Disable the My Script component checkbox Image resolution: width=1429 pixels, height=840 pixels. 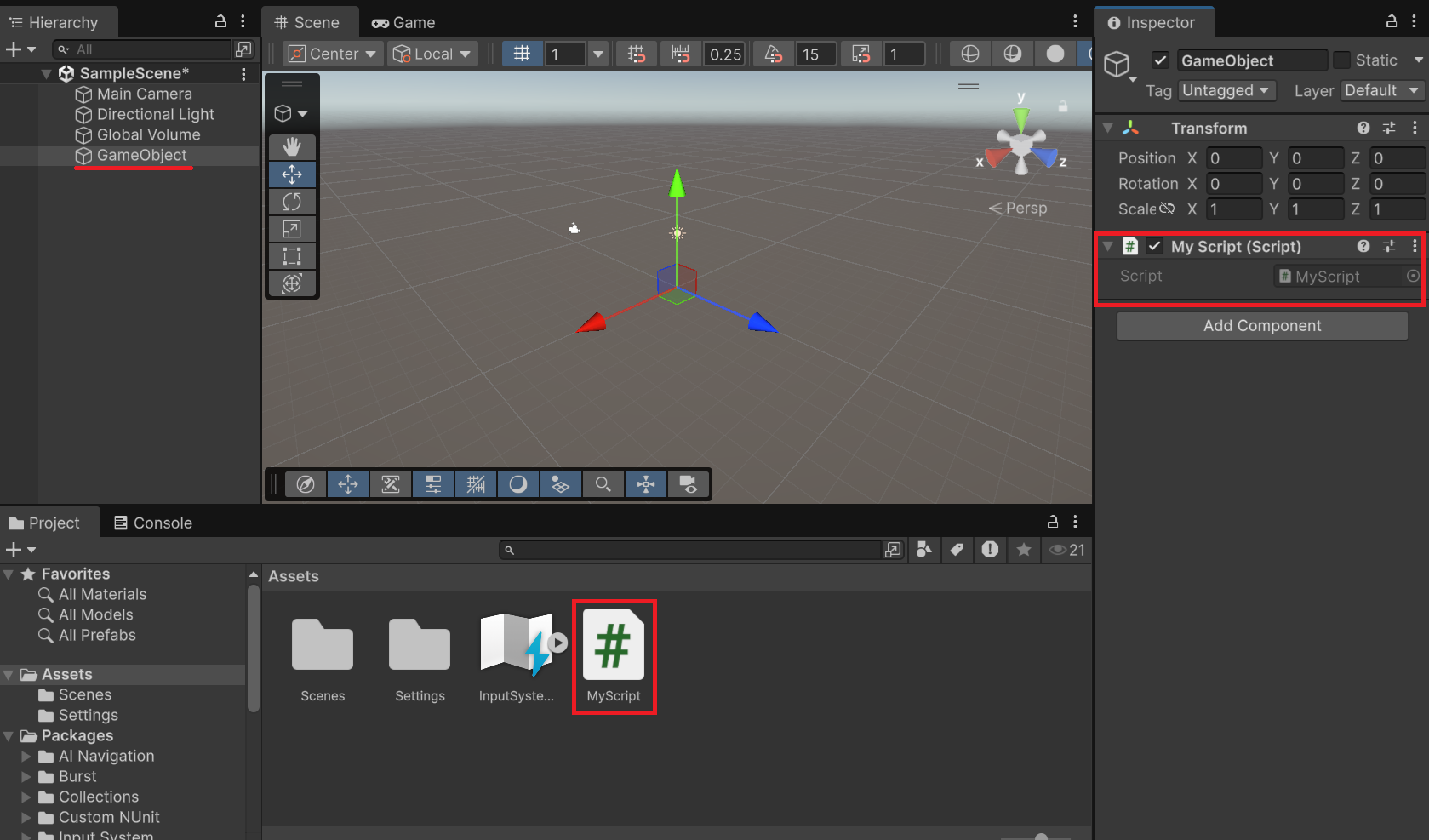click(1155, 246)
